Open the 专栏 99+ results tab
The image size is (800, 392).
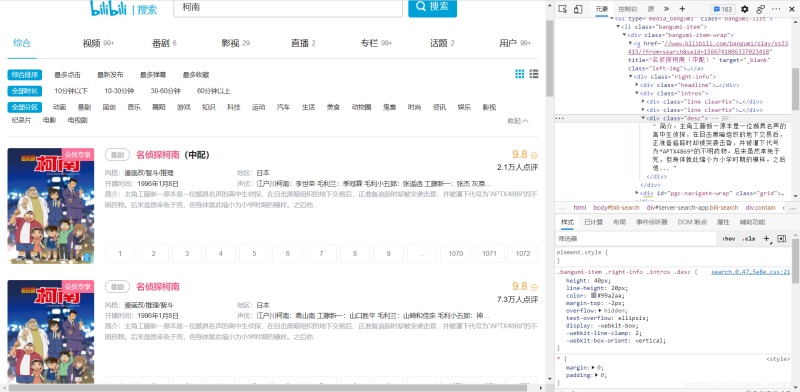pos(376,43)
